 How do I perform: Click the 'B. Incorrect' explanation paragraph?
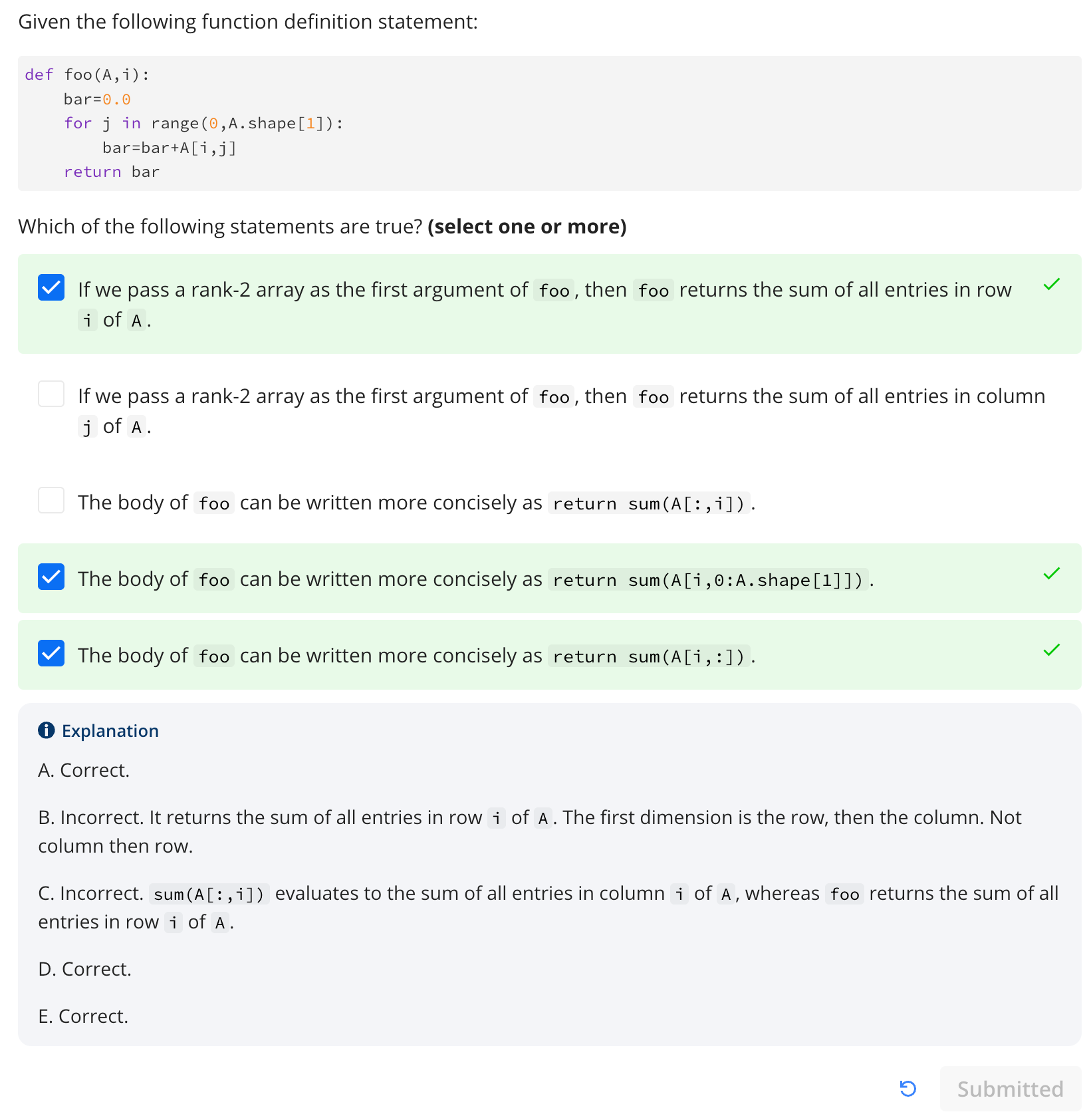tap(529, 831)
